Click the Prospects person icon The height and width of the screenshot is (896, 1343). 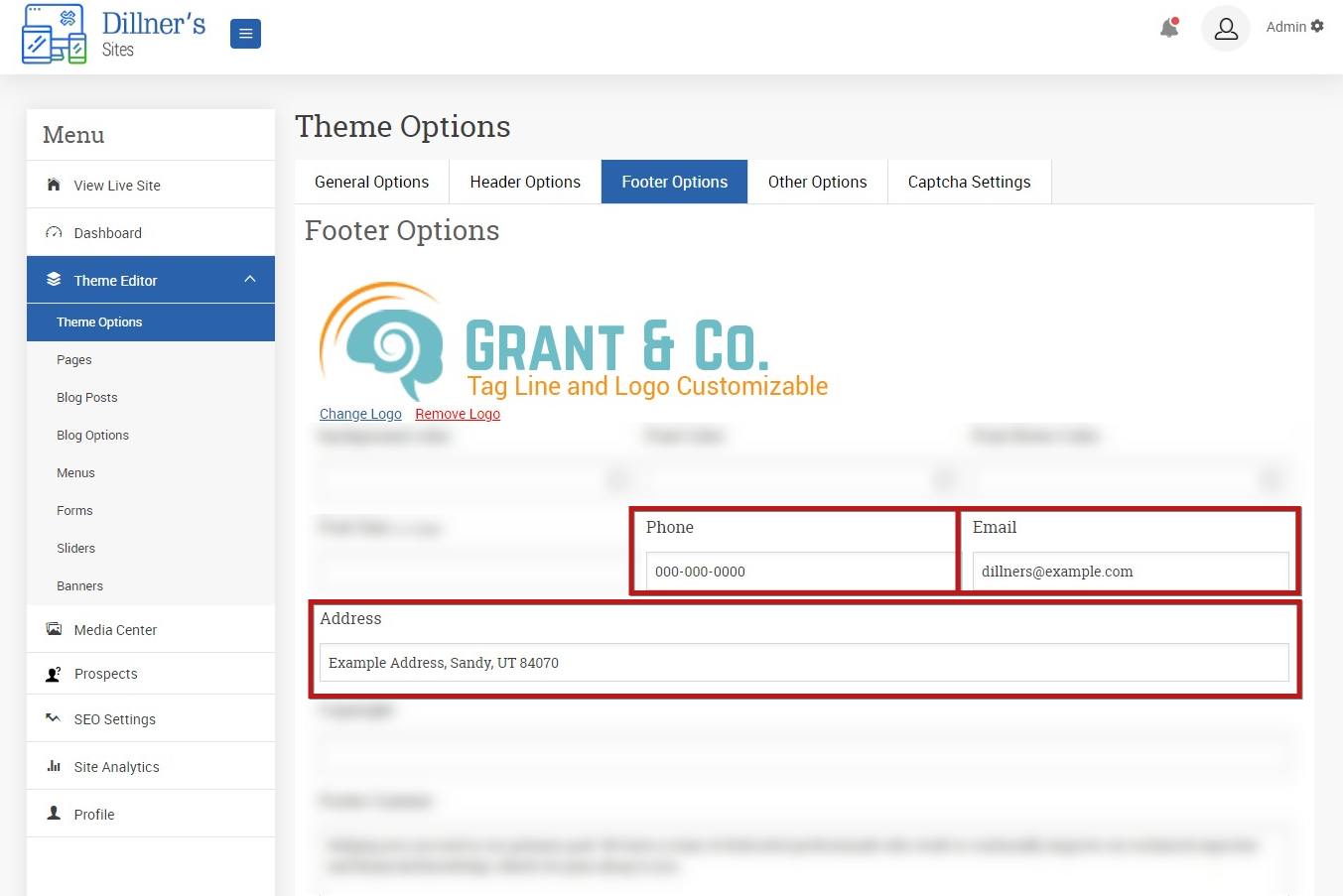coord(54,674)
